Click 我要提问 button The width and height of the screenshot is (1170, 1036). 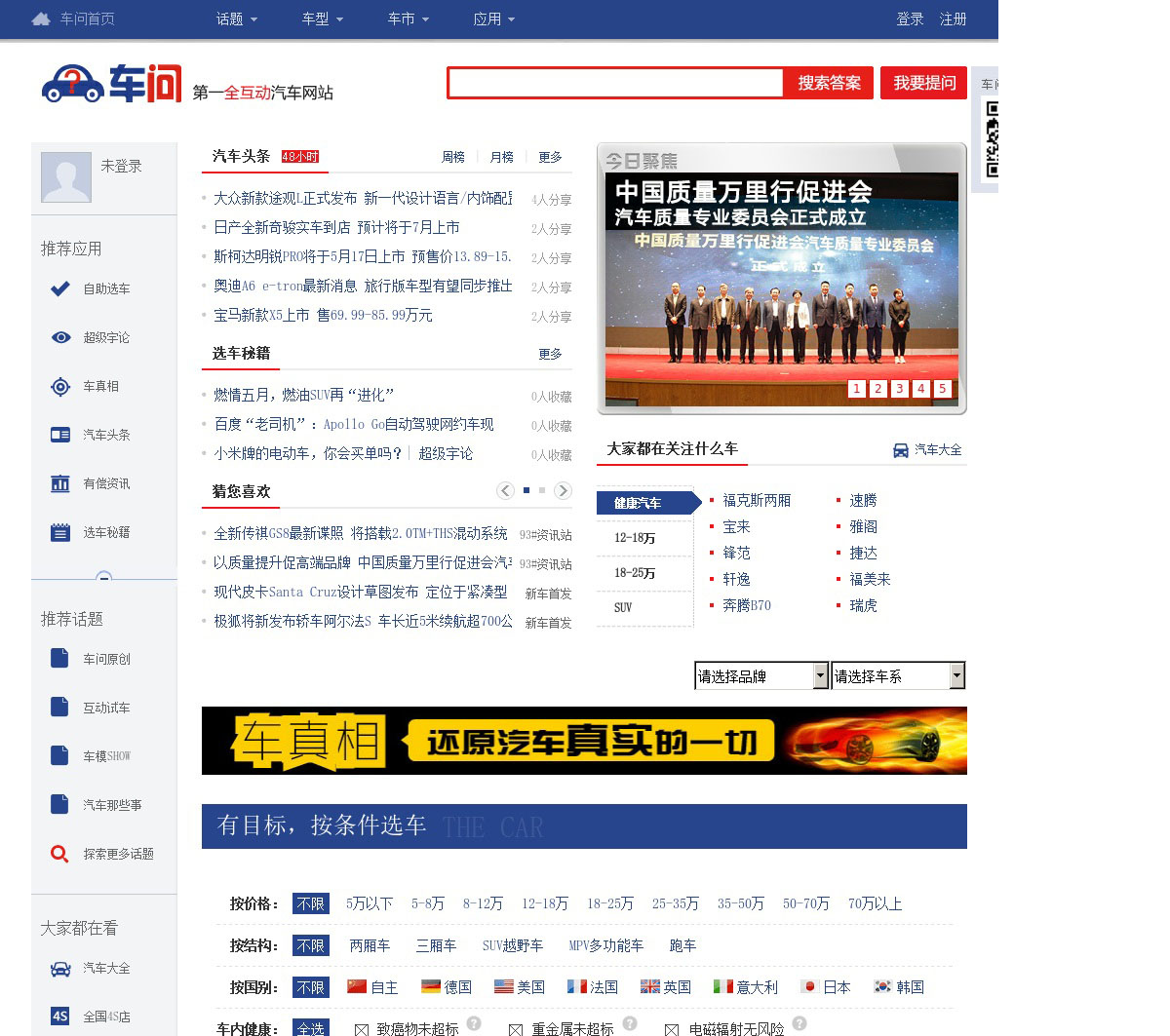pos(924,83)
